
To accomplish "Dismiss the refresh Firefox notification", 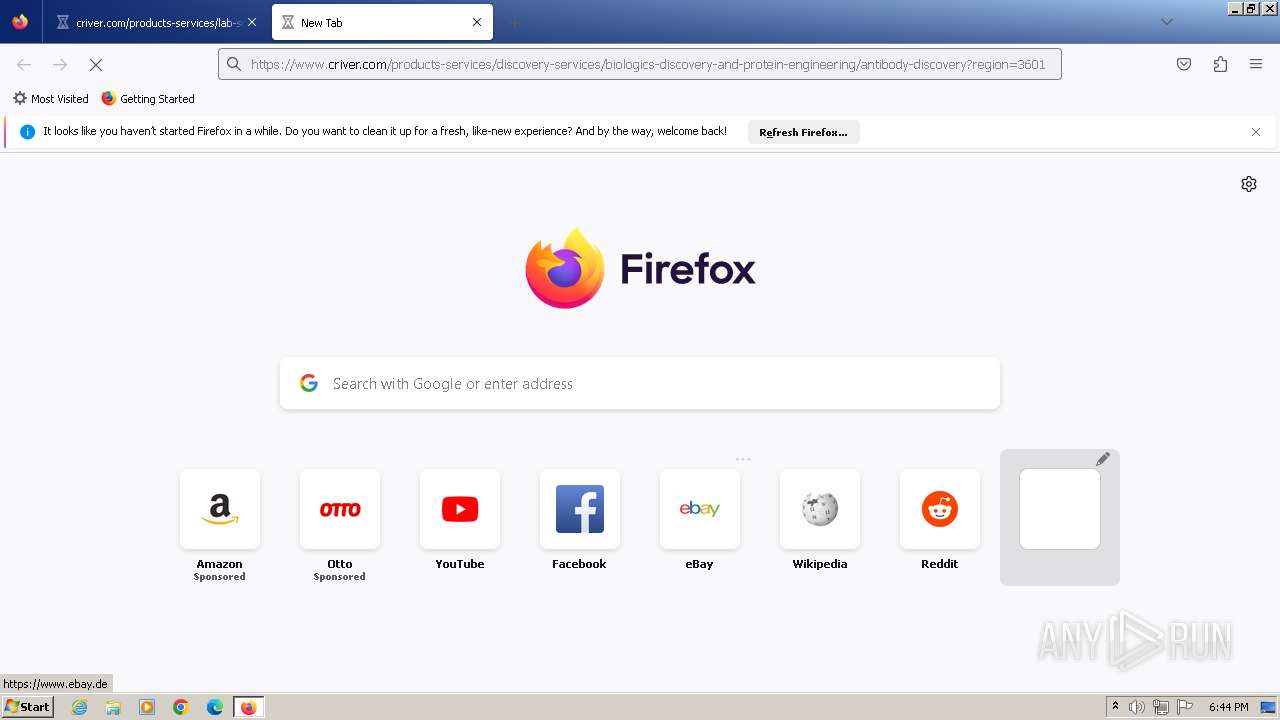I will pos(1256,132).
